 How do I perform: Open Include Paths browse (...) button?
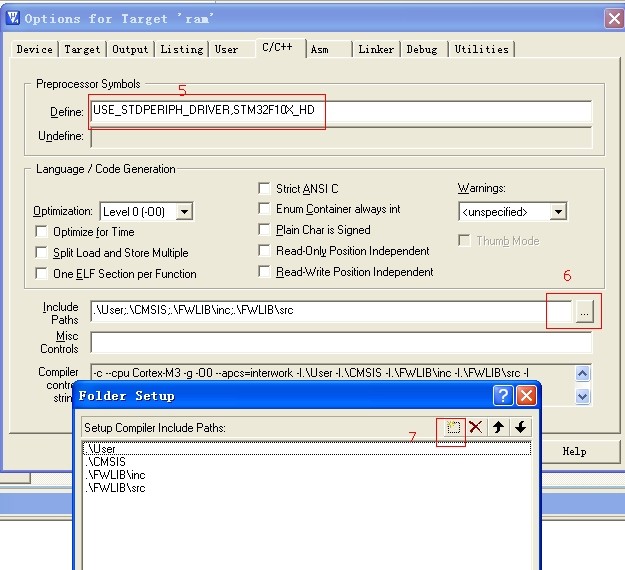tap(585, 313)
